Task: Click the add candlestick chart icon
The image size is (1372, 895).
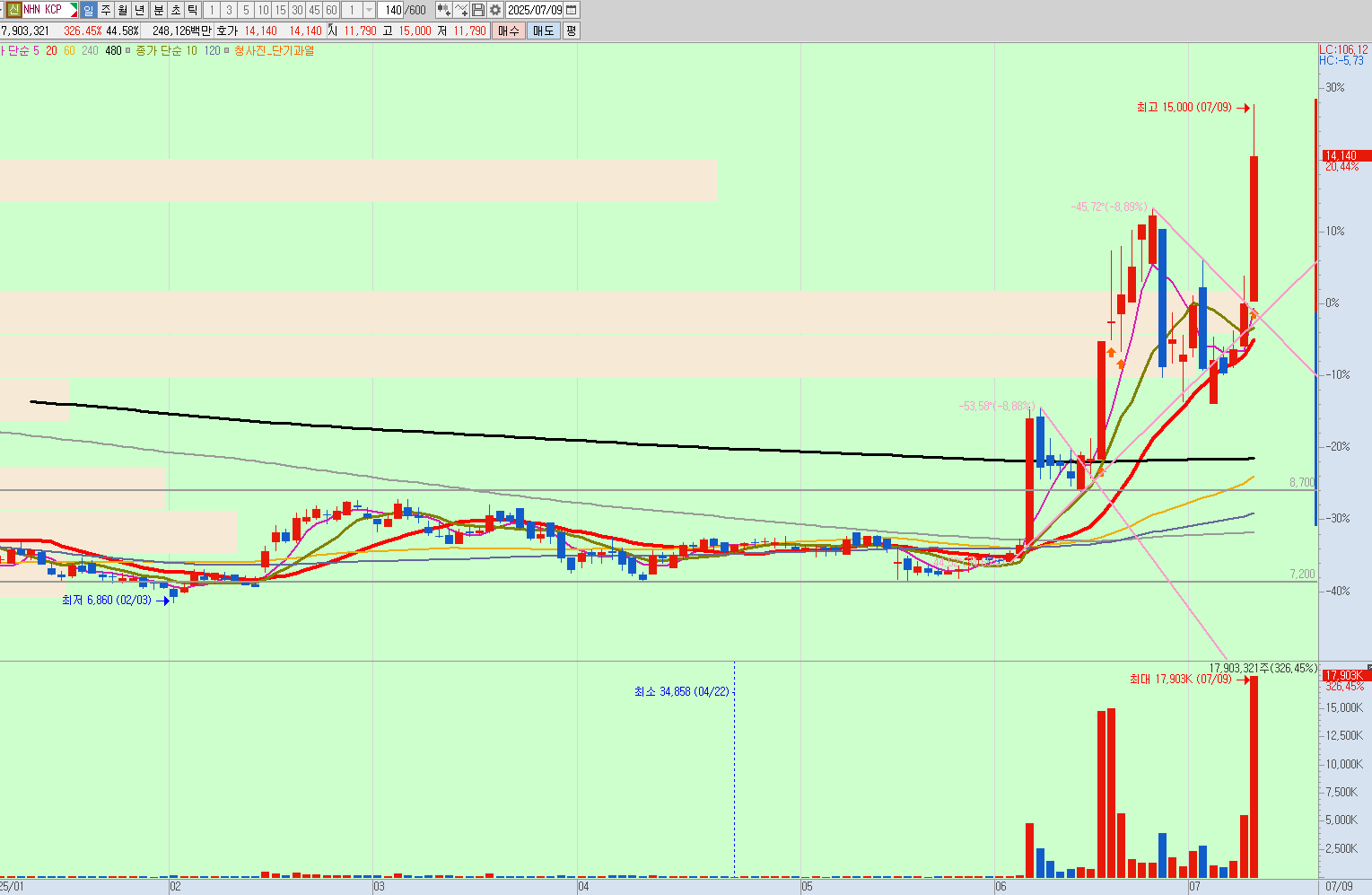Action: [444, 10]
